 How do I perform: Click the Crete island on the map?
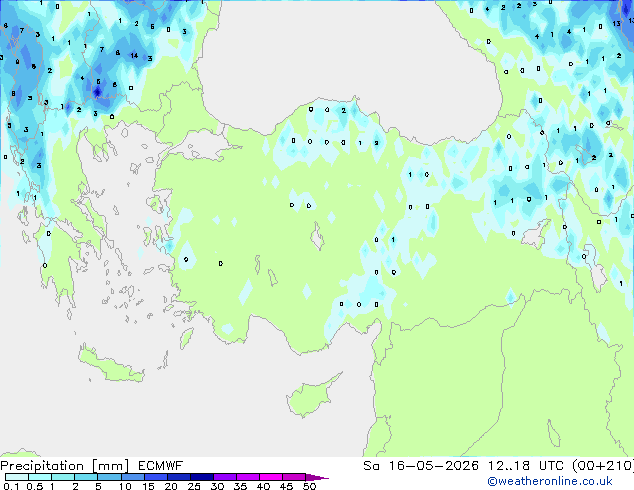coord(110,364)
